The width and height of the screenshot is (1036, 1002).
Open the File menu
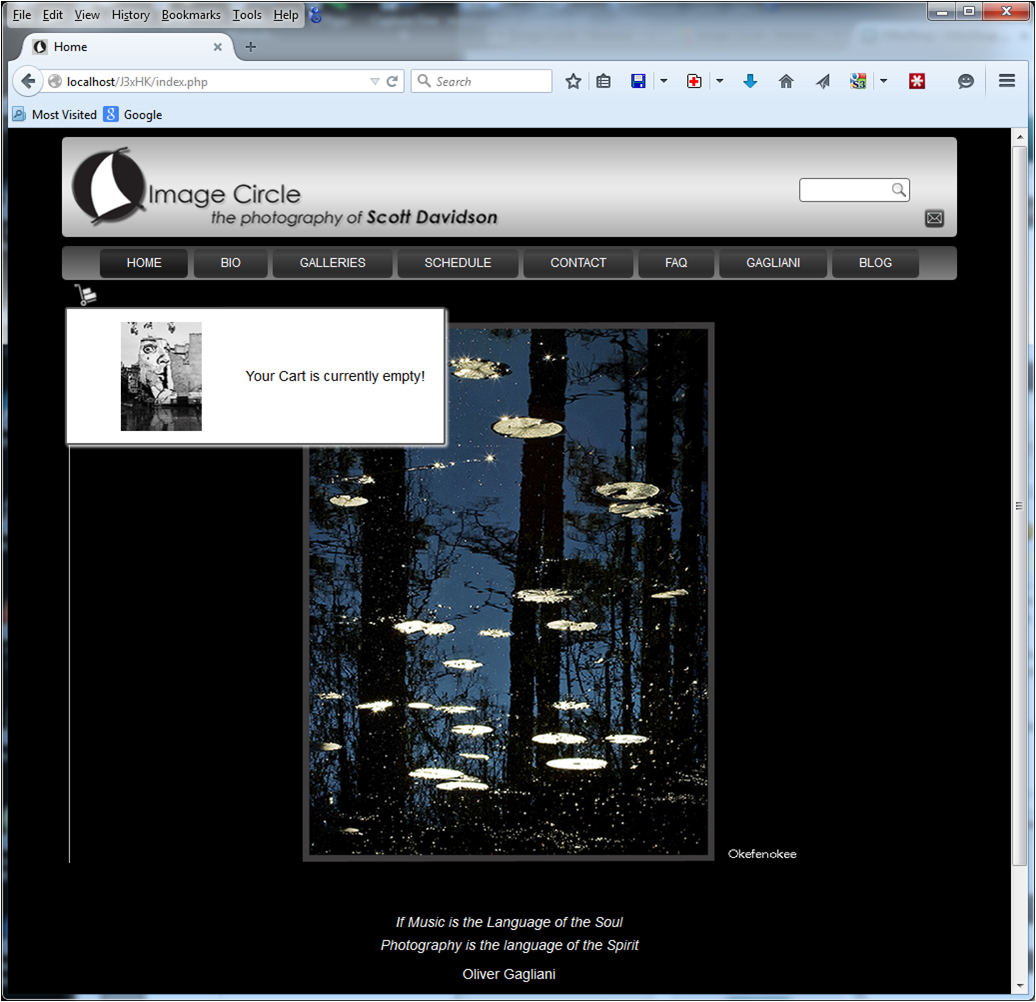tap(22, 15)
